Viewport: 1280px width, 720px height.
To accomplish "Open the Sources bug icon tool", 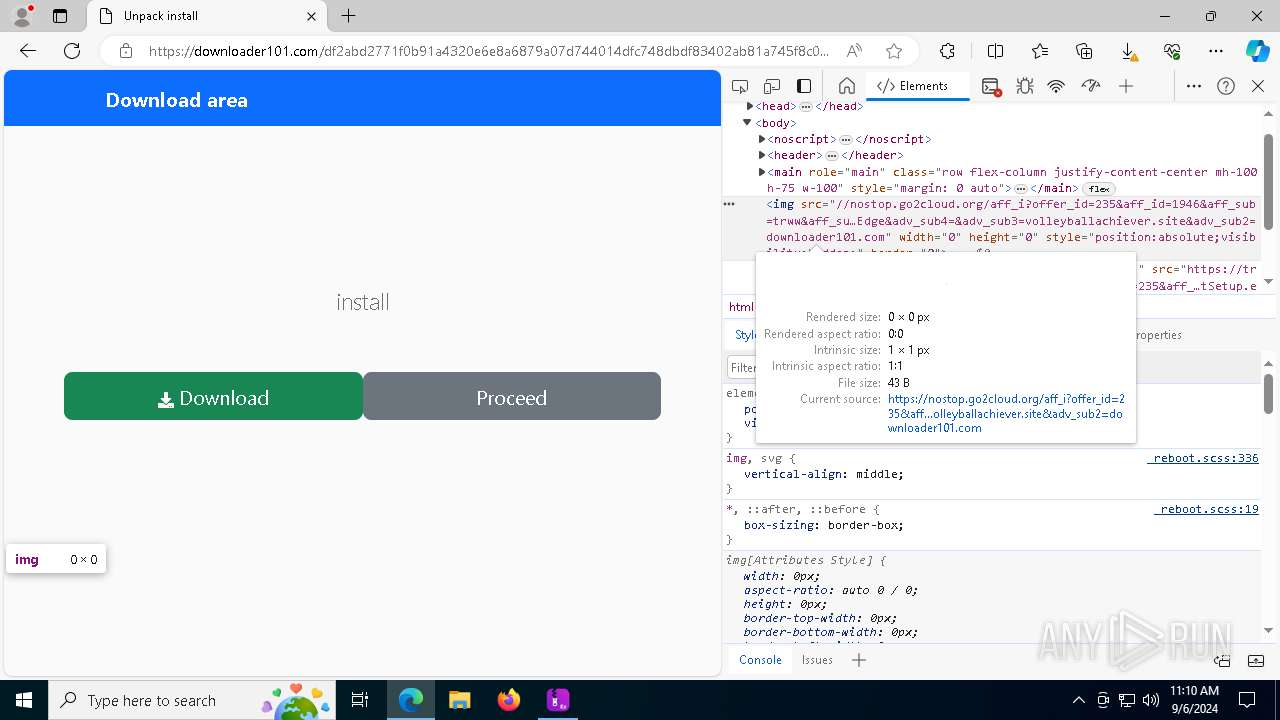I will click(1024, 86).
